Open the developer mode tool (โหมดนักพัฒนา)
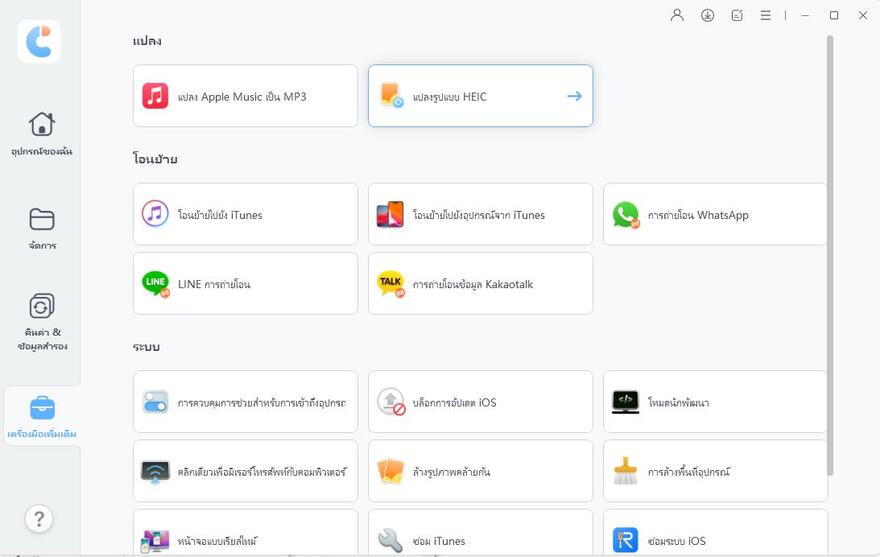 (x=714, y=402)
